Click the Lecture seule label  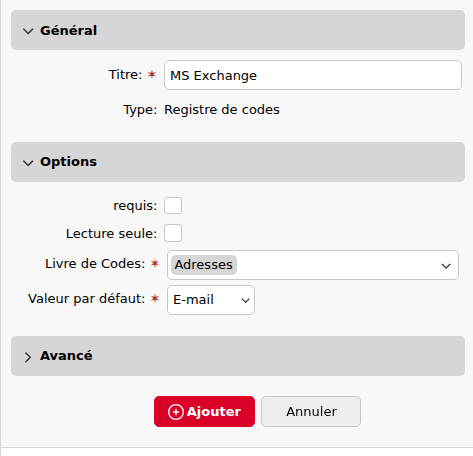pos(111,234)
